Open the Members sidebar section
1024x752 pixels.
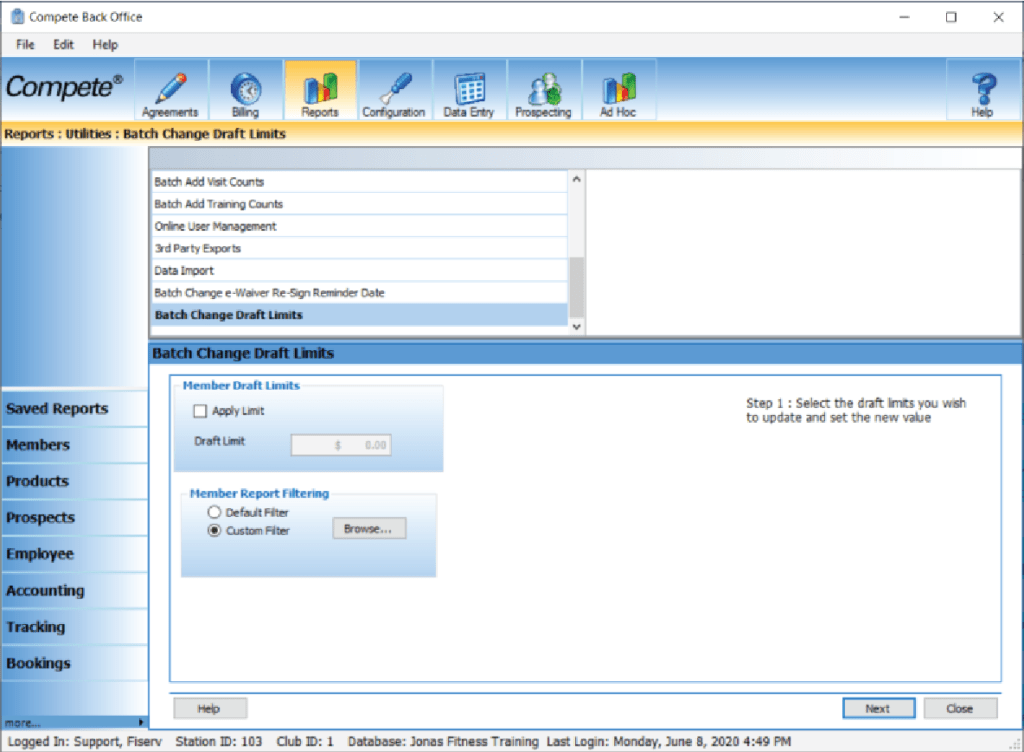tap(75, 445)
